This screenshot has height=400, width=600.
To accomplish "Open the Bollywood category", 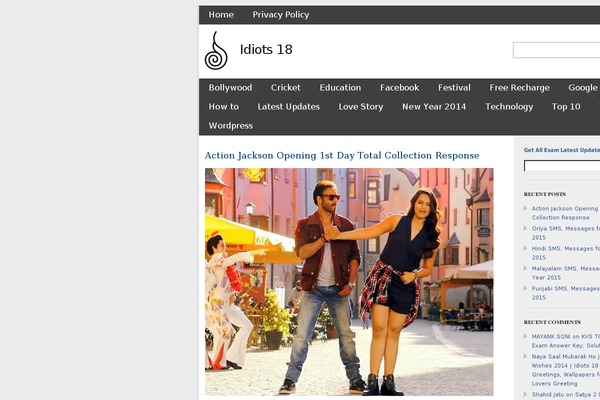I will point(230,88).
